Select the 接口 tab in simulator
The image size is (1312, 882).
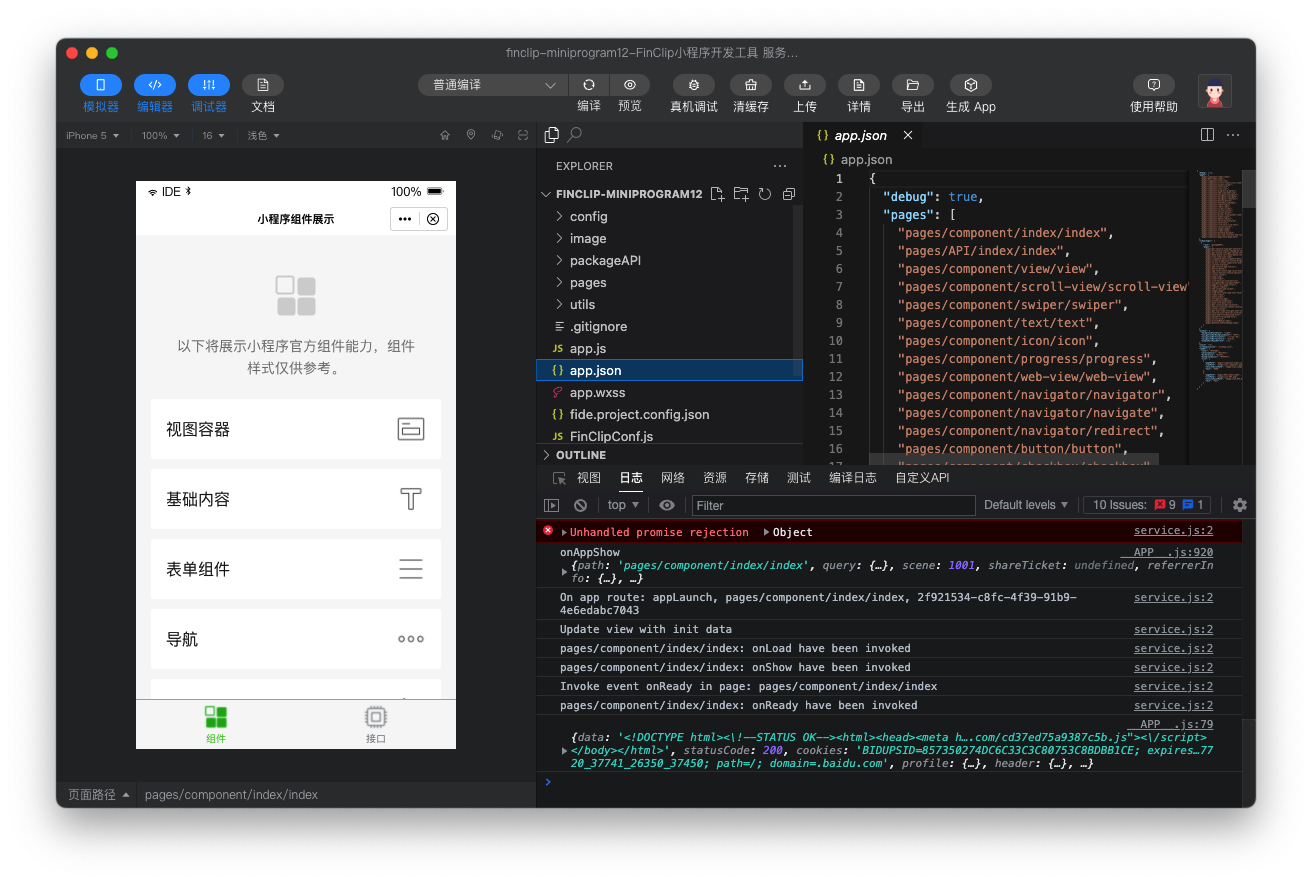pos(376,723)
